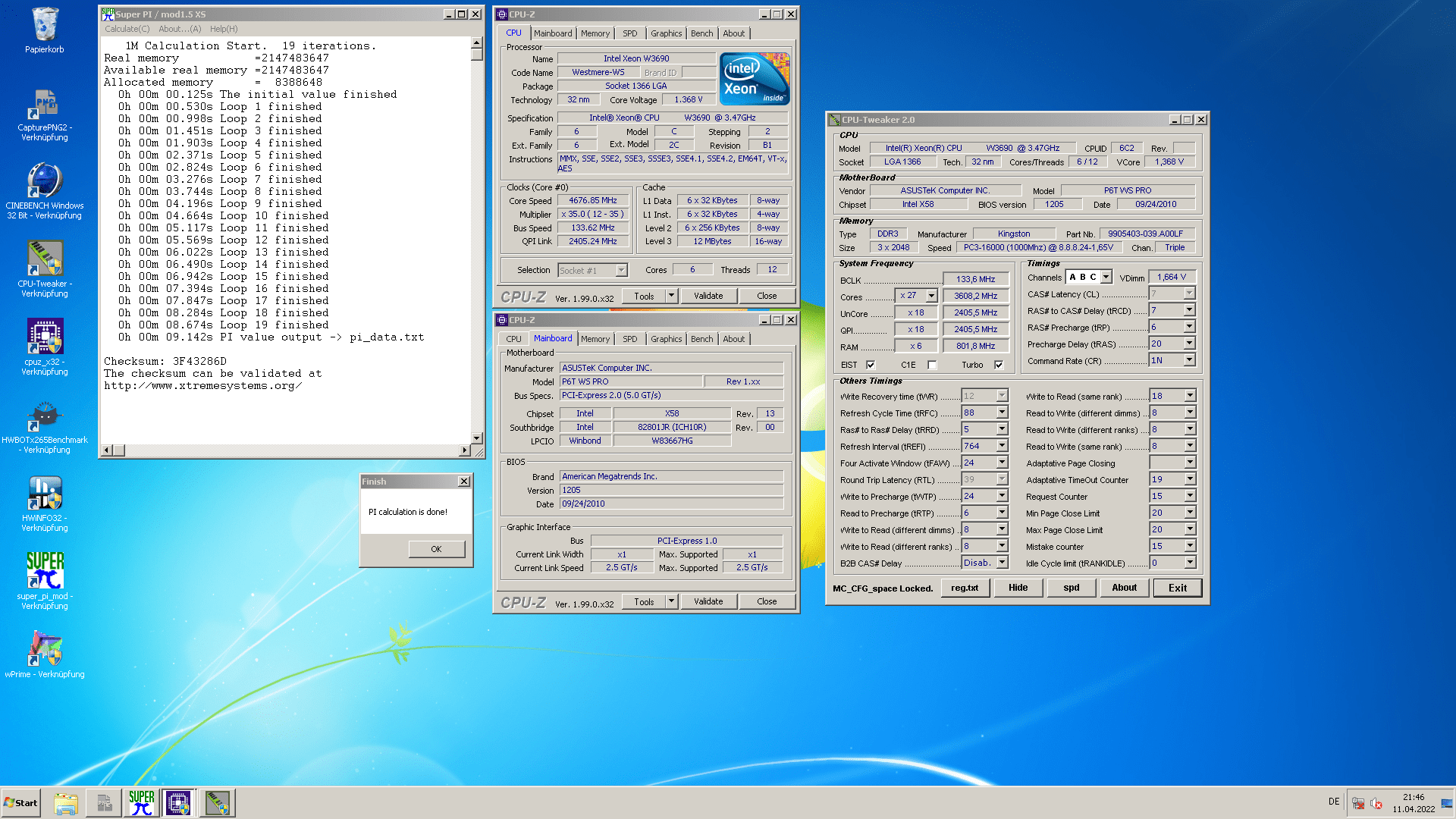
Task: Open the Refresh Cycle Time (tRFC) dropdown
Action: pos(1002,413)
